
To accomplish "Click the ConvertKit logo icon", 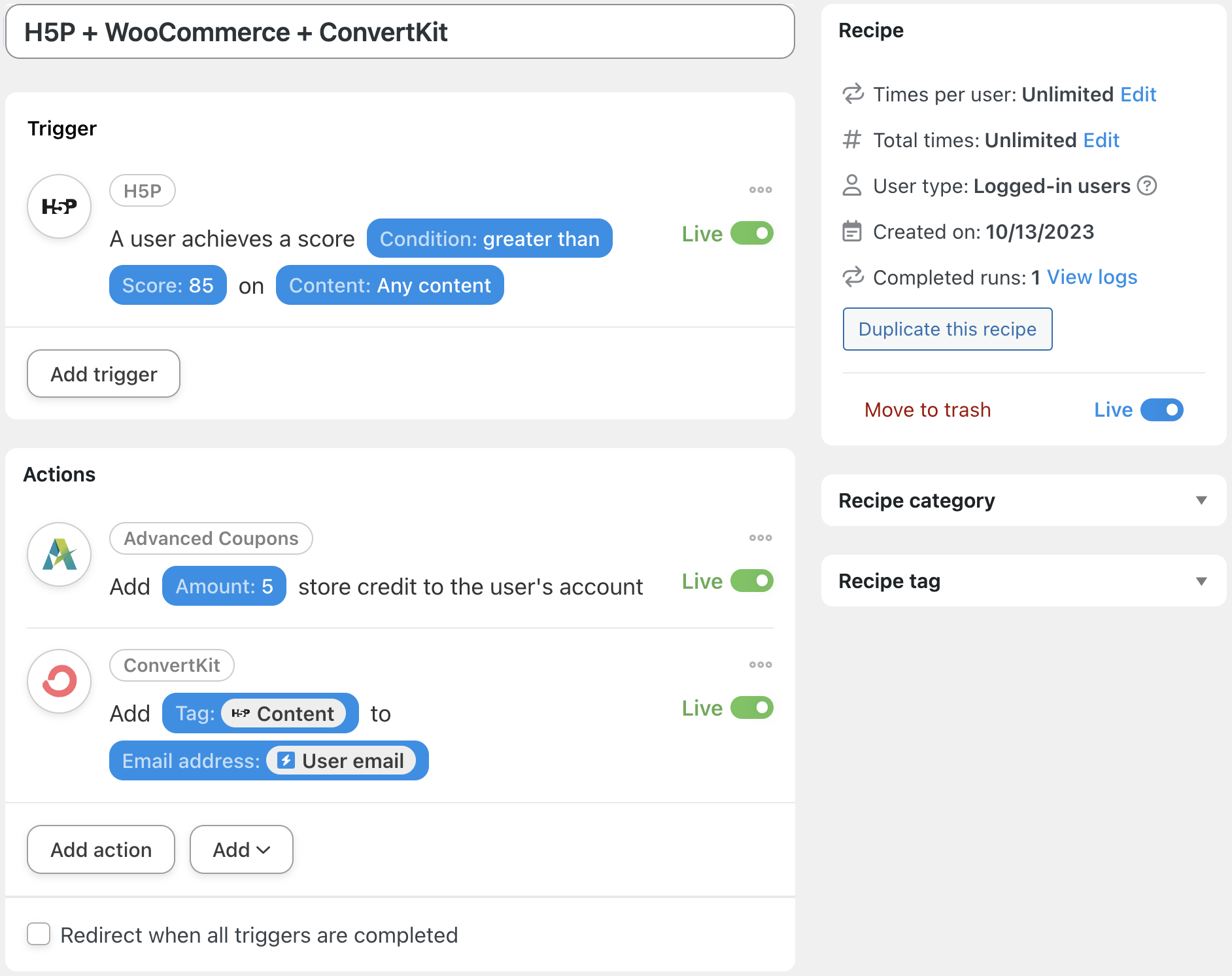I will pos(60,682).
